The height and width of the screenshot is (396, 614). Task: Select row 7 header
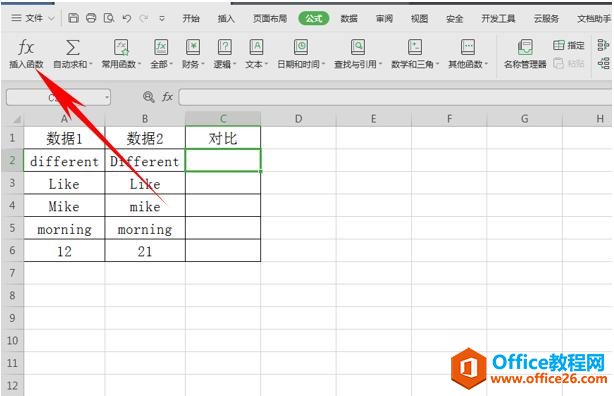[13, 273]
